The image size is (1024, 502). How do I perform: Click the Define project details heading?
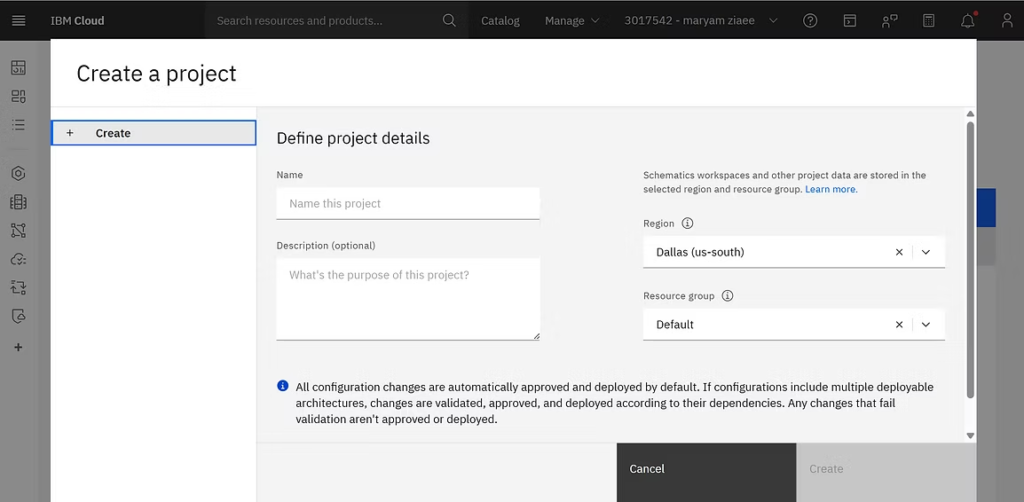(353, 138)
